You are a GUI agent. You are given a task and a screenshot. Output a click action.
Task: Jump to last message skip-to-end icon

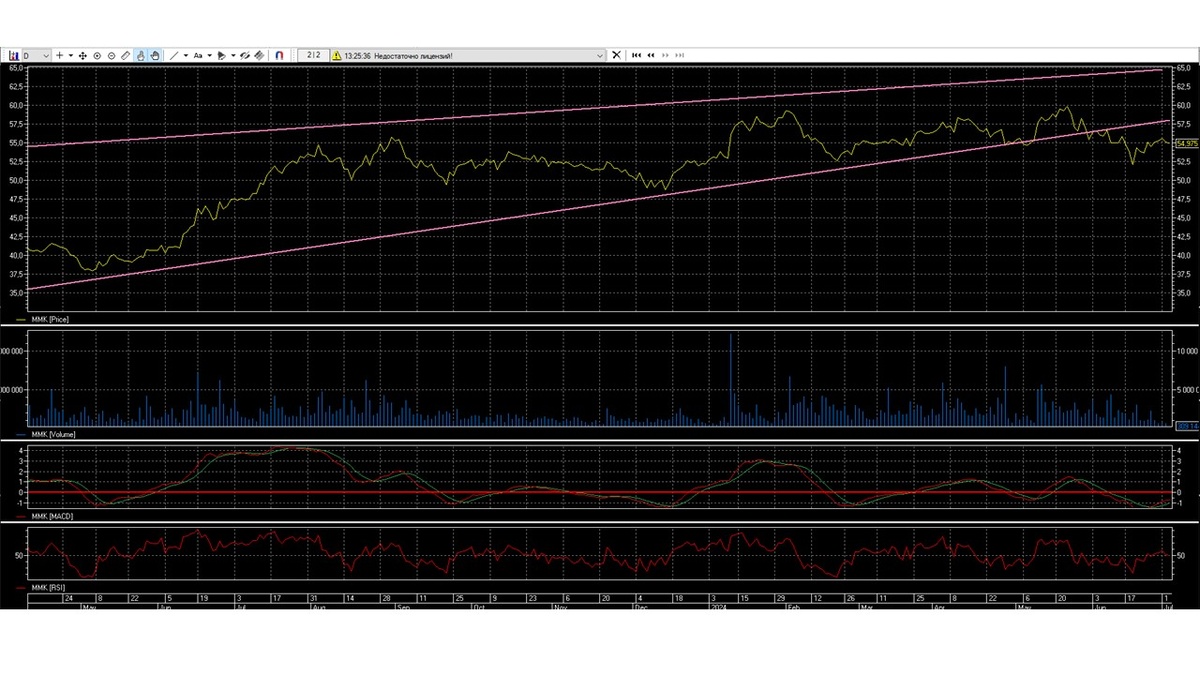680,56
